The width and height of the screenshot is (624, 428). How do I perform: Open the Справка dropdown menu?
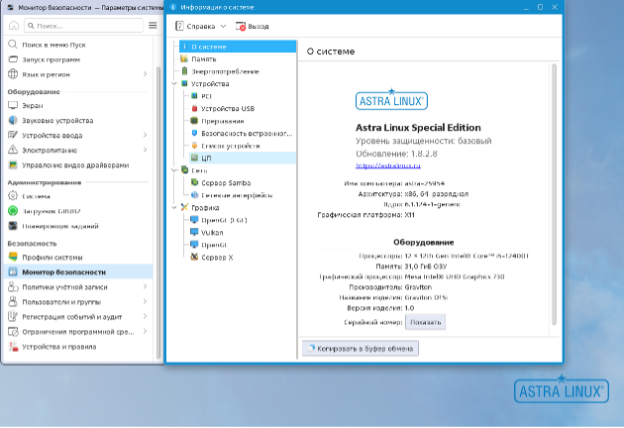point(202,26)
